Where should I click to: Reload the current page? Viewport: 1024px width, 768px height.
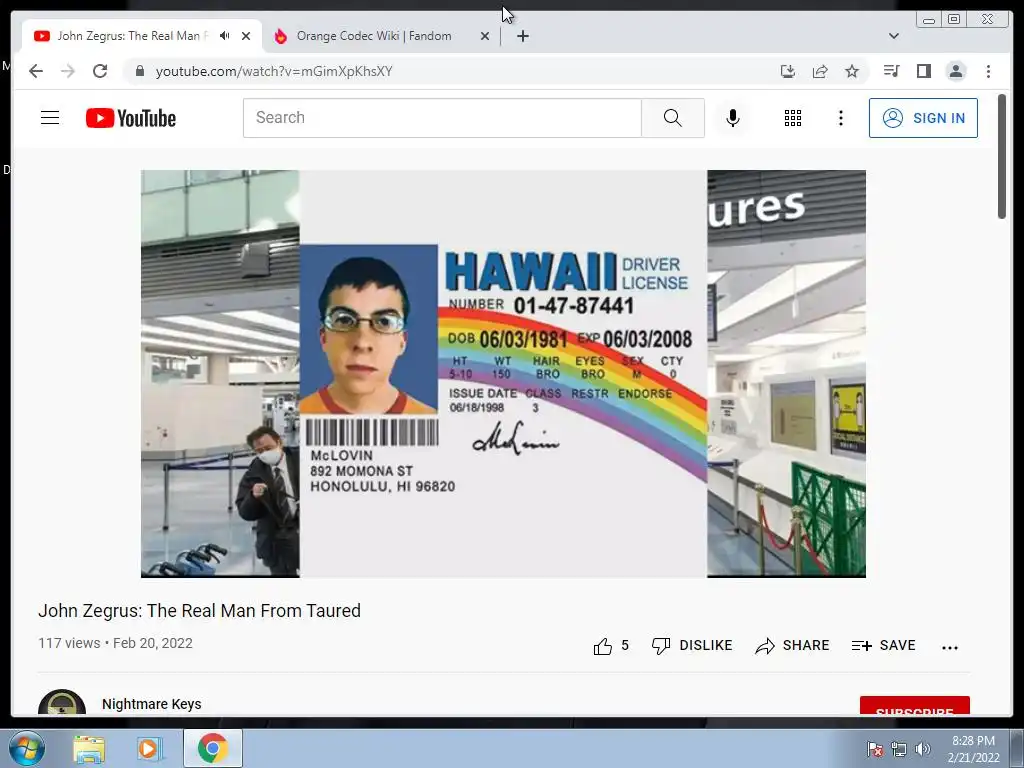pos(100,71)
